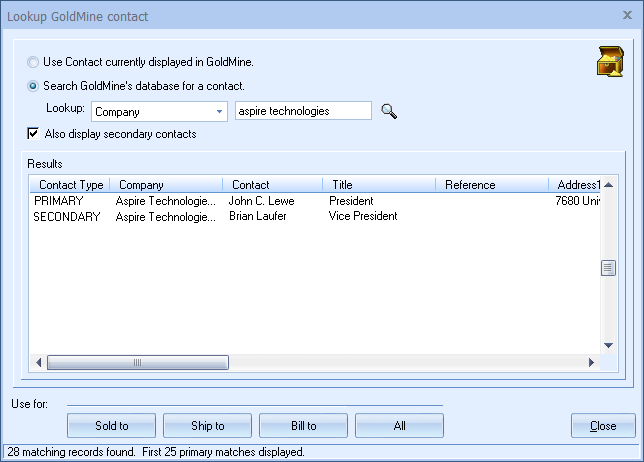The image size is (644, 462).
Task: Uncheck 'Also display secondary contacts'
Action: click(x=34, y=134)
